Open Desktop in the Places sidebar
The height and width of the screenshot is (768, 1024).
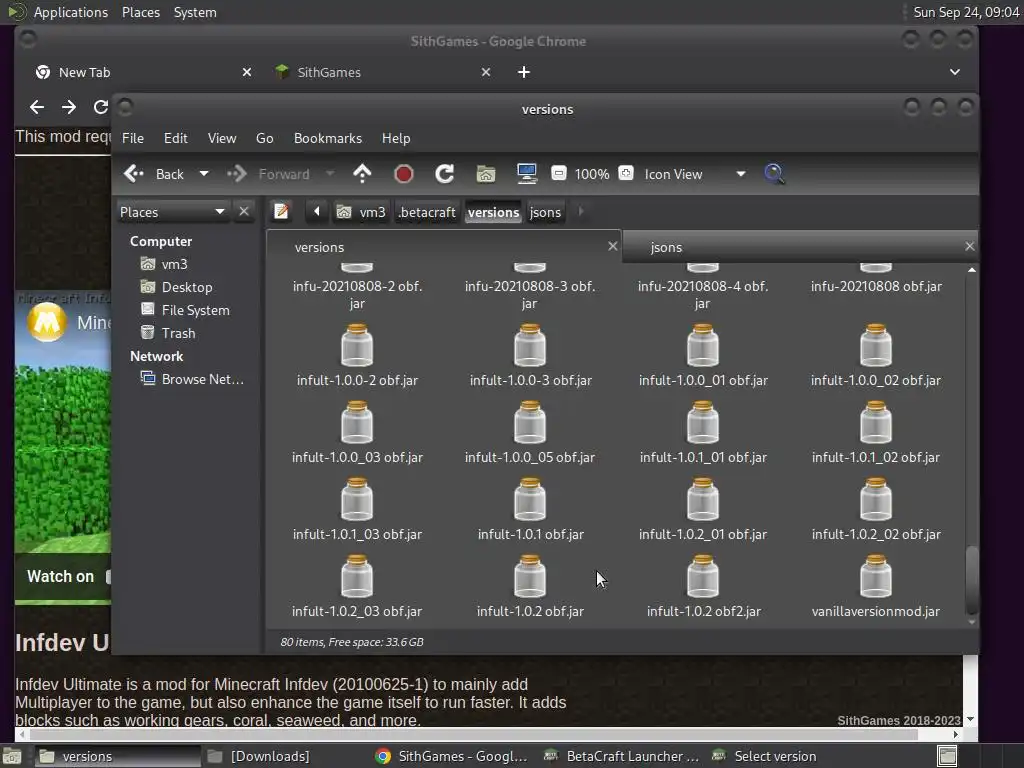[187, 287]
